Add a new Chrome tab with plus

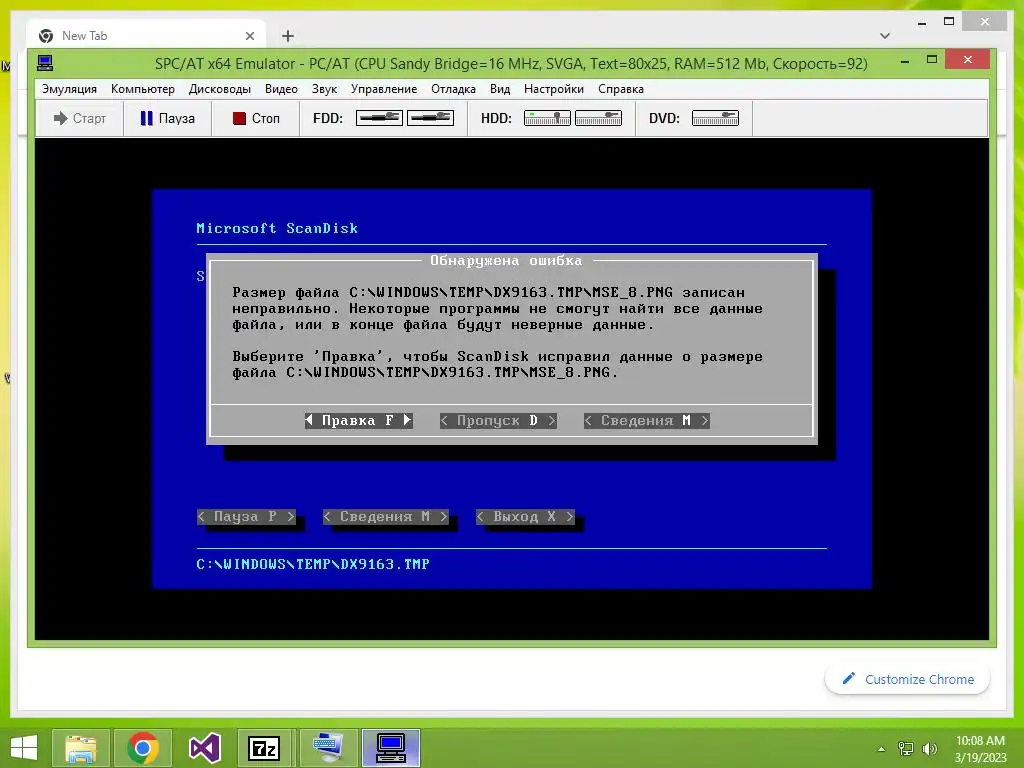pyautogui.click(x=288, y=36)
